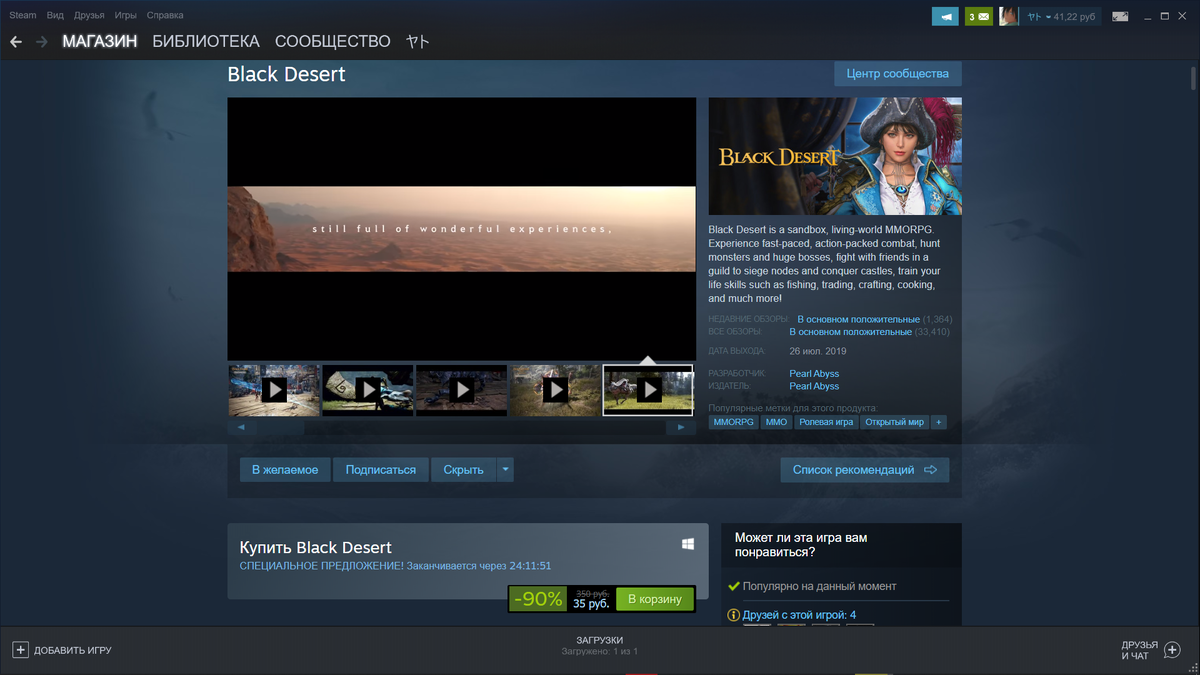Open the inbox envelope with 3 messages
This screenshot has width=1200, height=675.
tap(979, 16)
